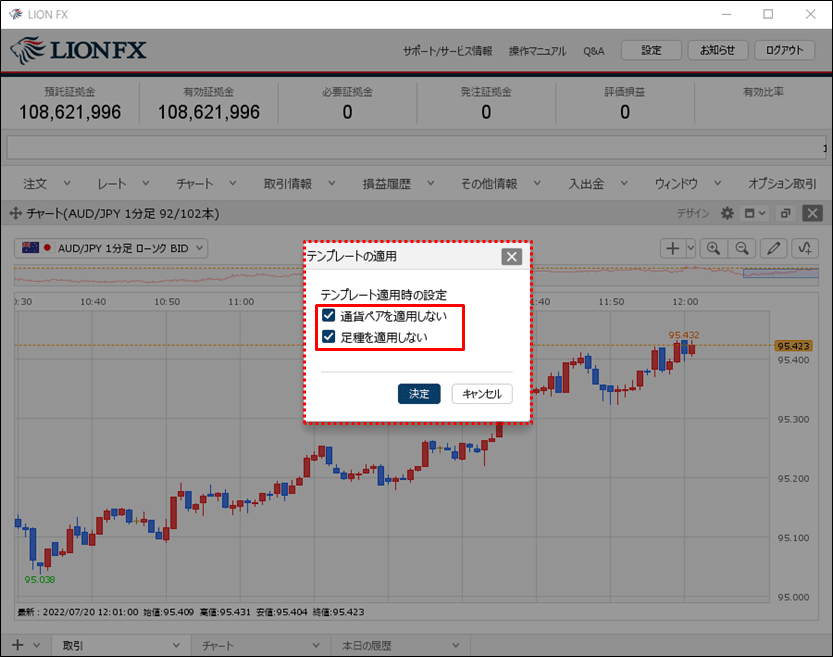Screen dimensions: 833x657
Task: Click the chart title チャート(AUD/JPY 1分足 92/102本)
Action: pyautogui.click(x=123, y=214)
